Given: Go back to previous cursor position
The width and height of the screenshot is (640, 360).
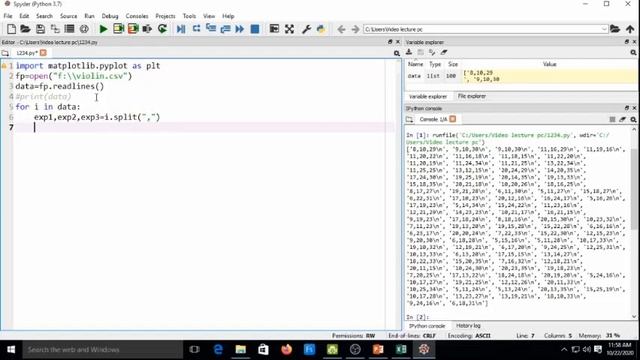Looking at the screenshot, I should 341,29.
